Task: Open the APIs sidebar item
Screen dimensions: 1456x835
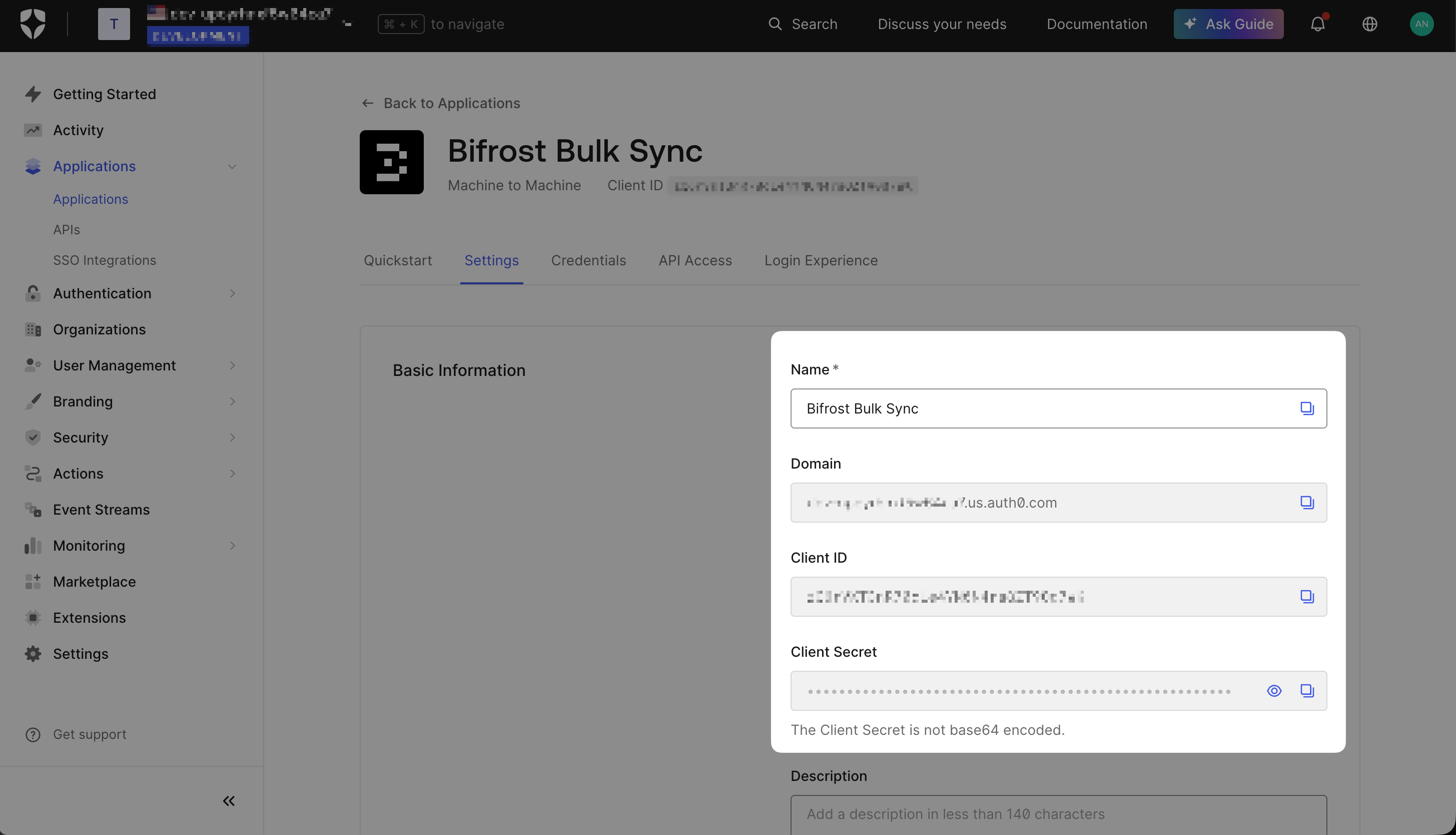Action: (x=67, y=229)
